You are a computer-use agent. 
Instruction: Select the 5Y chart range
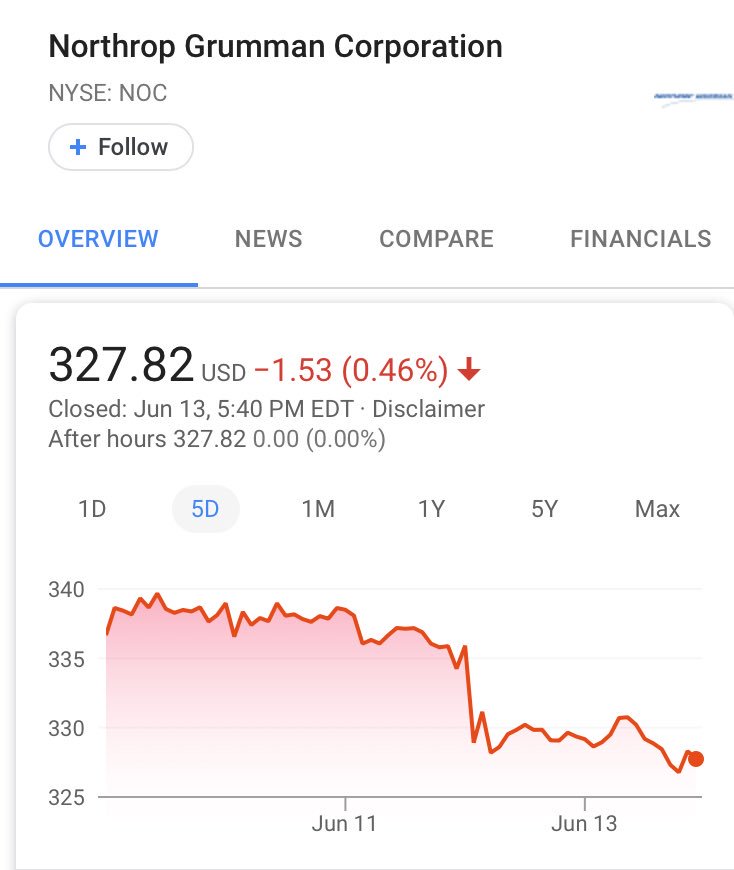(544, 509)
